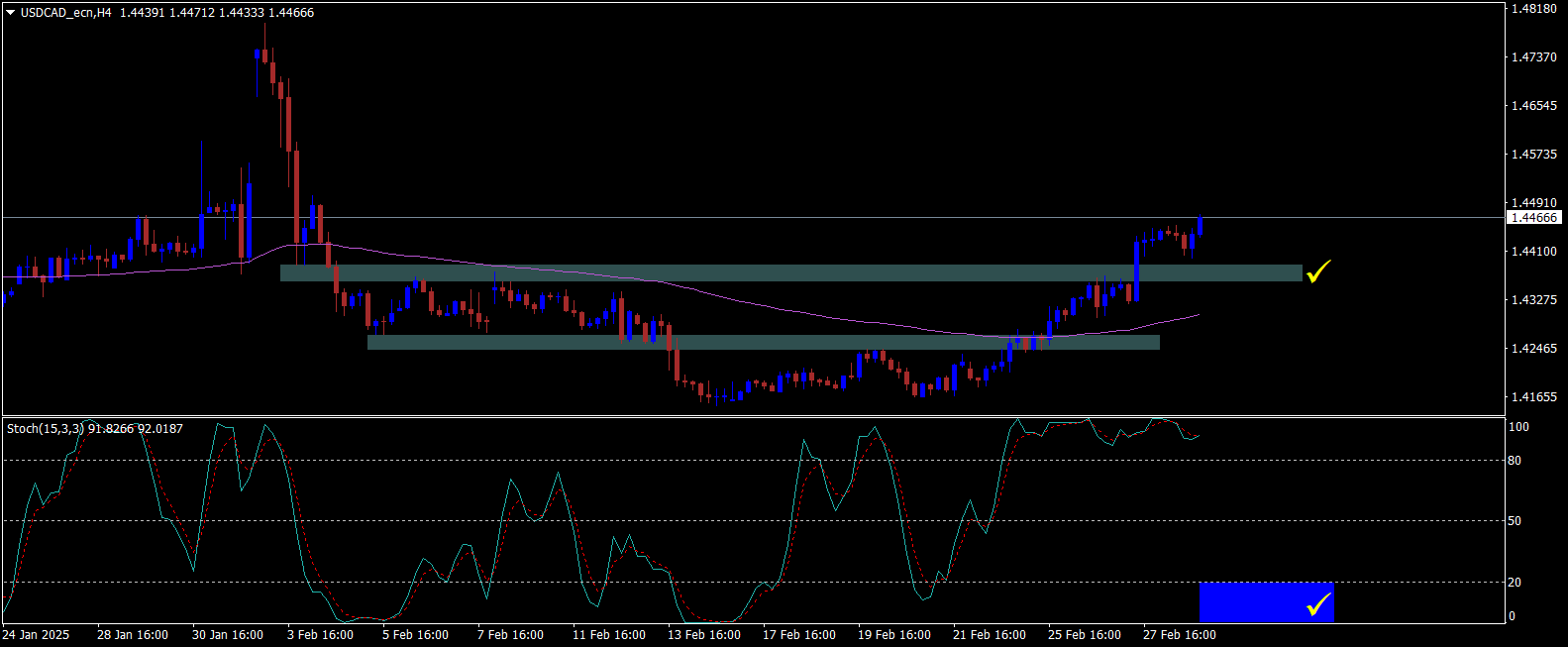1568x647 pixels.
Task: Click the stochastic 20 level label
Action: pos(1515,583)
